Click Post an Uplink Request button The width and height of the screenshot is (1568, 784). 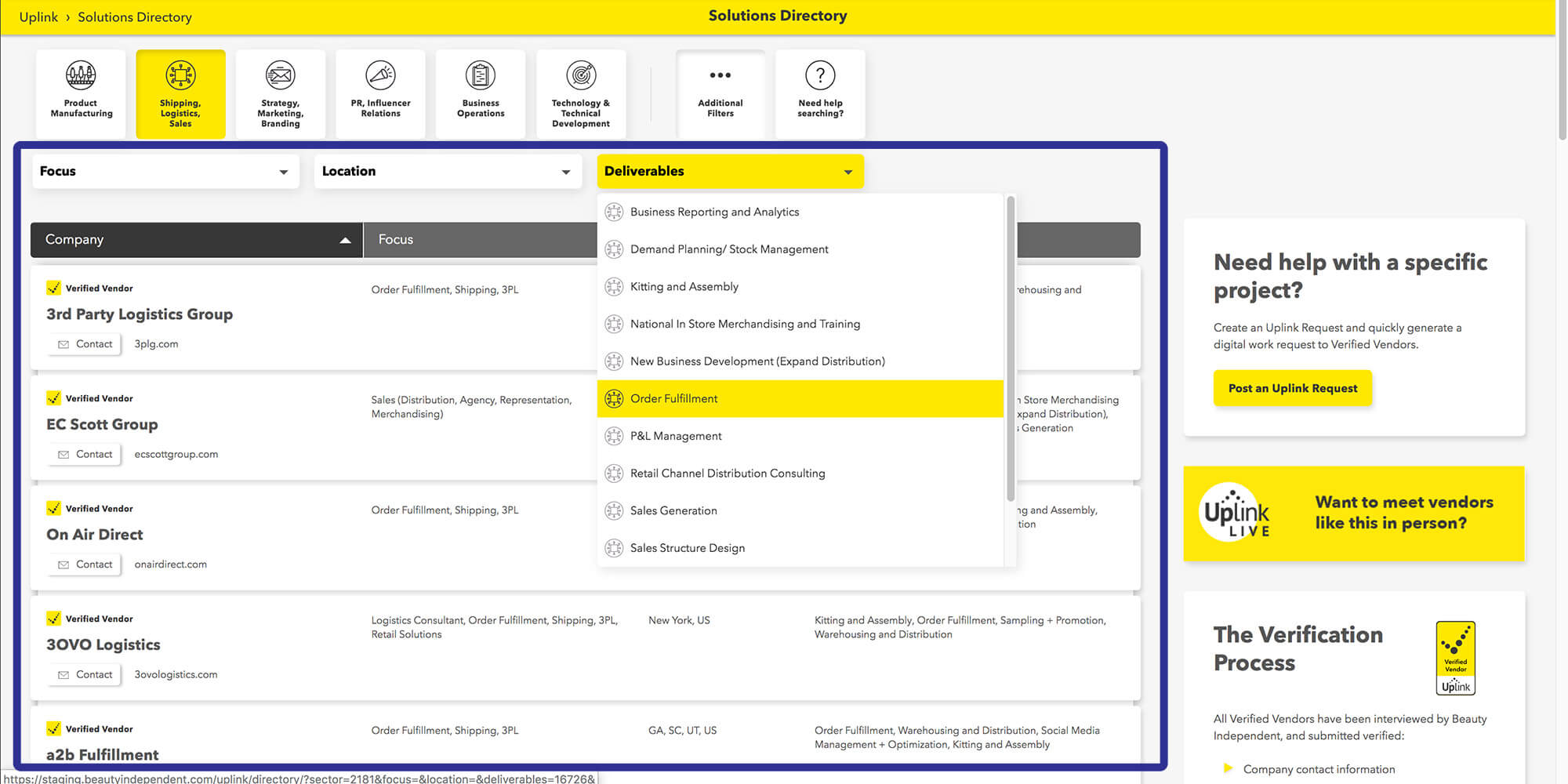1293,388
